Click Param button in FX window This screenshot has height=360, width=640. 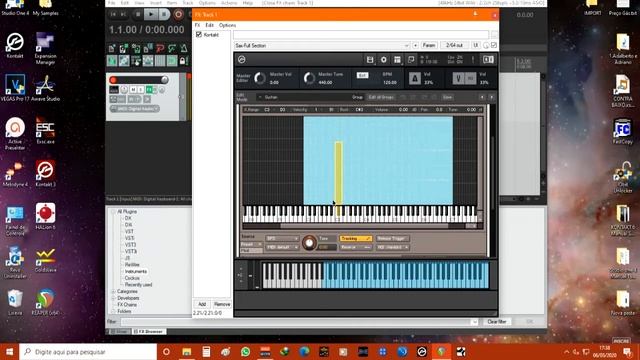tap(429, 45)
